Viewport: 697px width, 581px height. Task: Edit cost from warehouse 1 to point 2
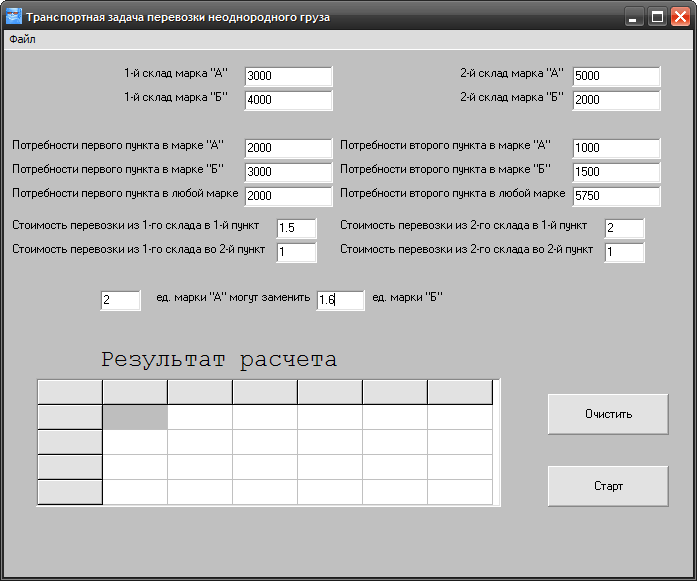(x=296, y=252)
